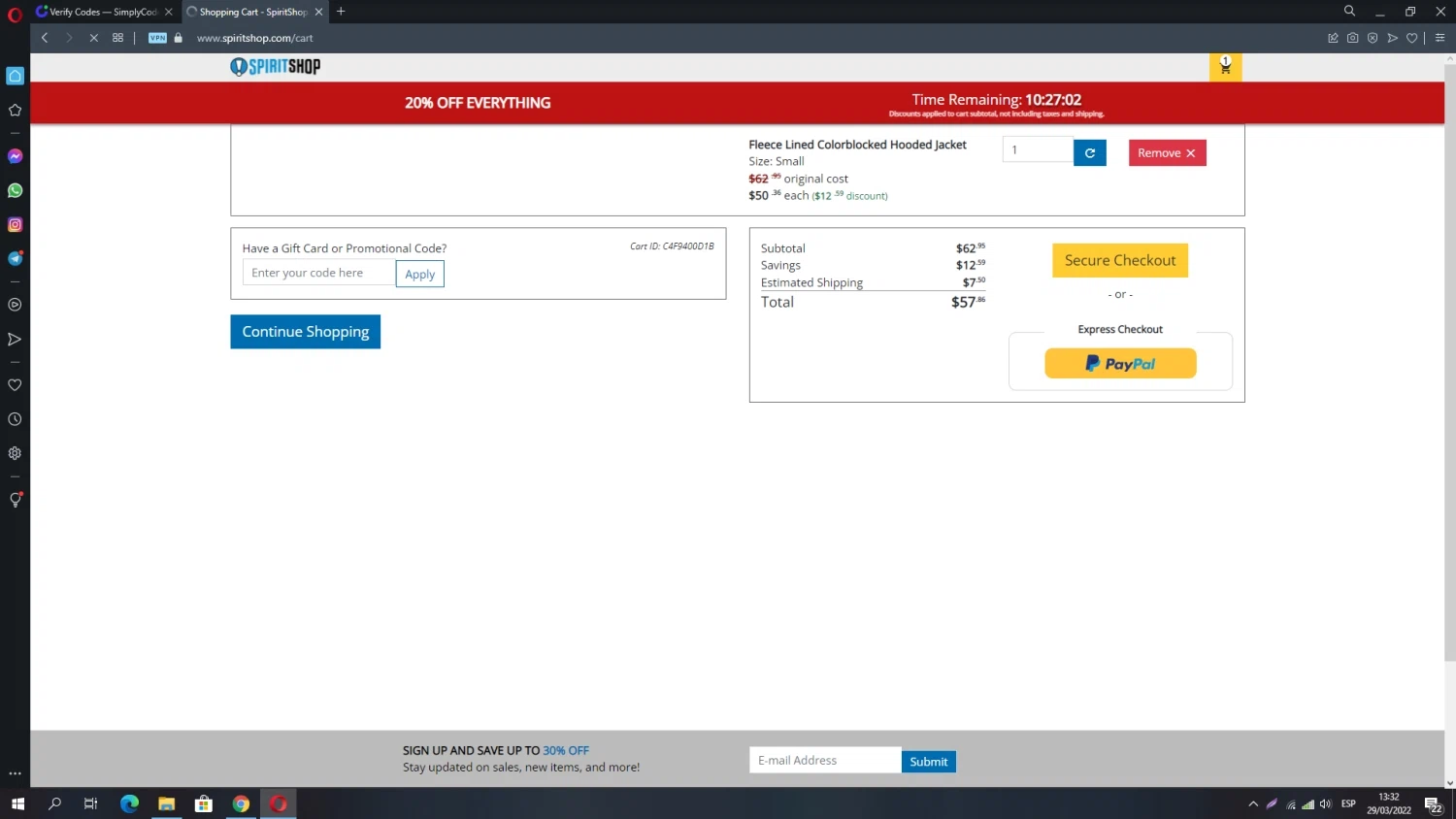Image resolution: width=1456 pixels, height=819 pixels.
Task: Submit the e-mail signup
Action: [x=928, y=762]
